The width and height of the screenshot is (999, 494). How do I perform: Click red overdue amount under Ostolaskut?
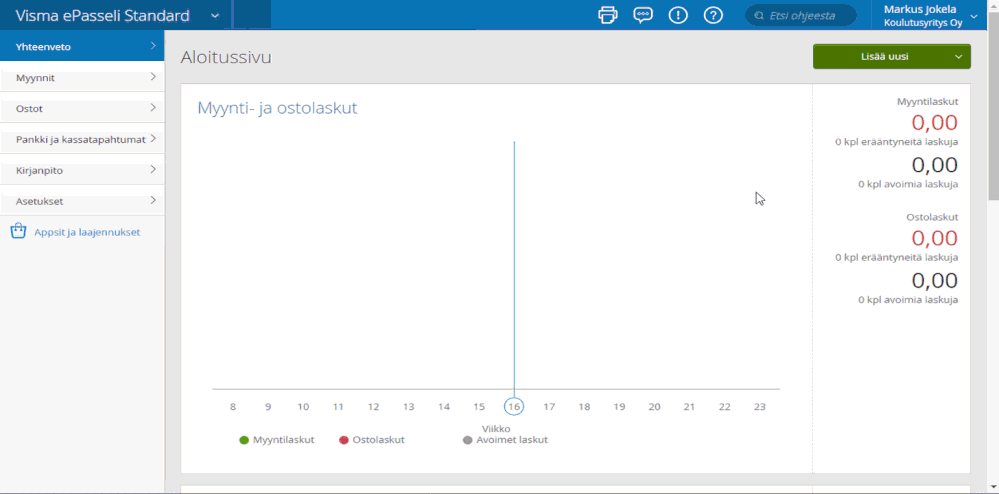(x=935, y=238)
